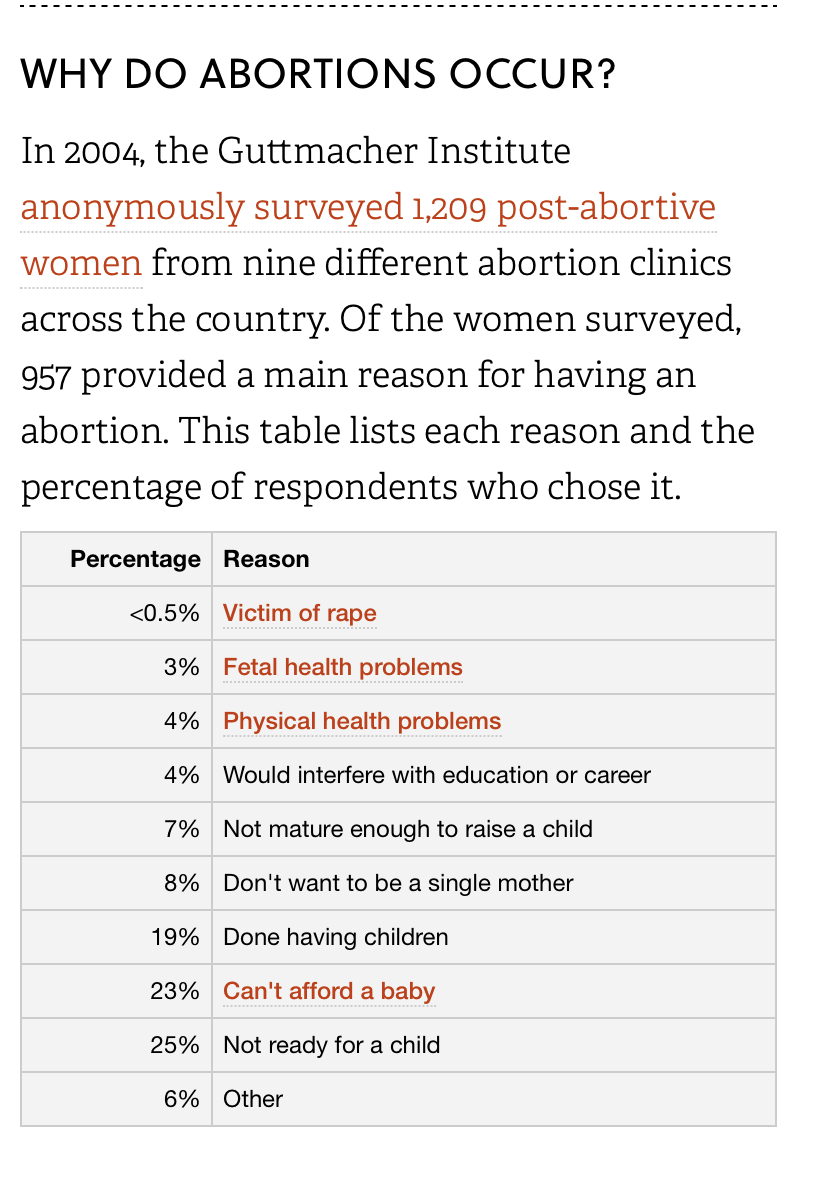Click the "<0.5%" percentage cell
Viewport: 828px width, 1189px height.
[x=164, y=613]
